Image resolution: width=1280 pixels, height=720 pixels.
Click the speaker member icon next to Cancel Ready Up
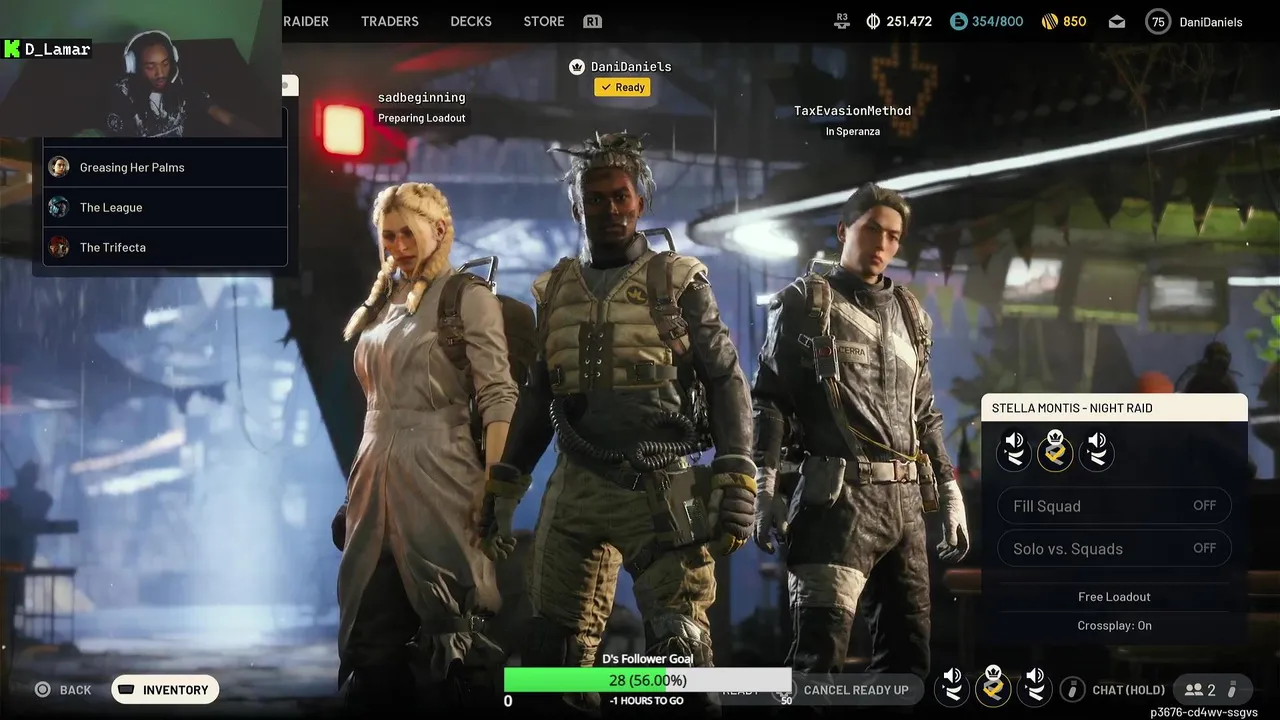coord(952,688)
